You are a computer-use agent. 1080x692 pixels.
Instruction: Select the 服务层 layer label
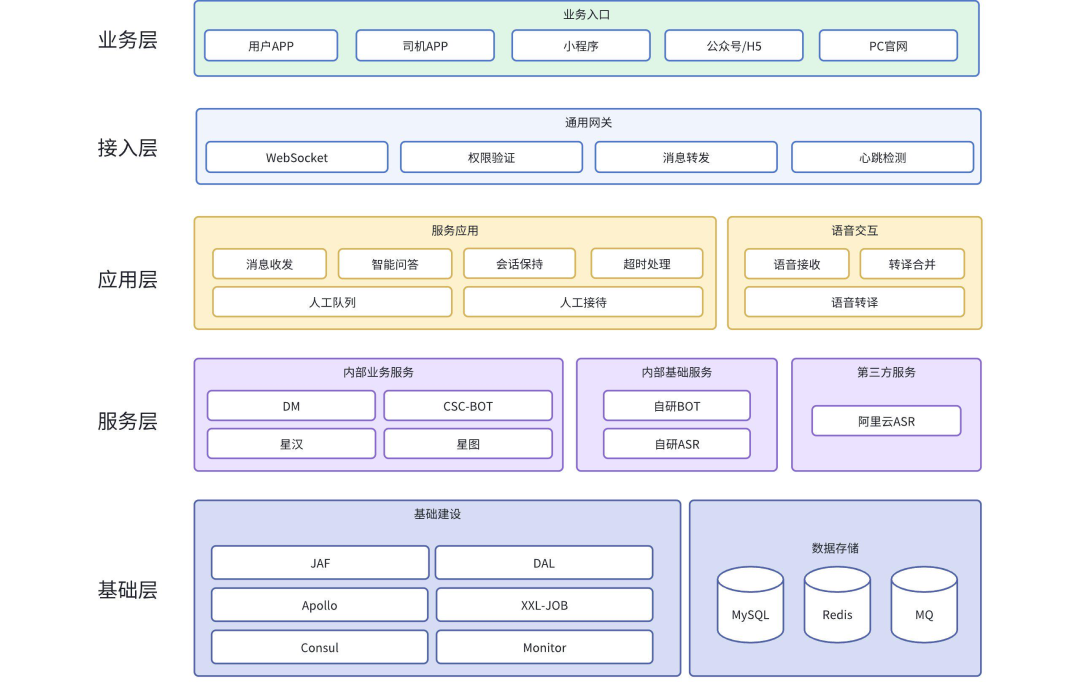point(127,421)
